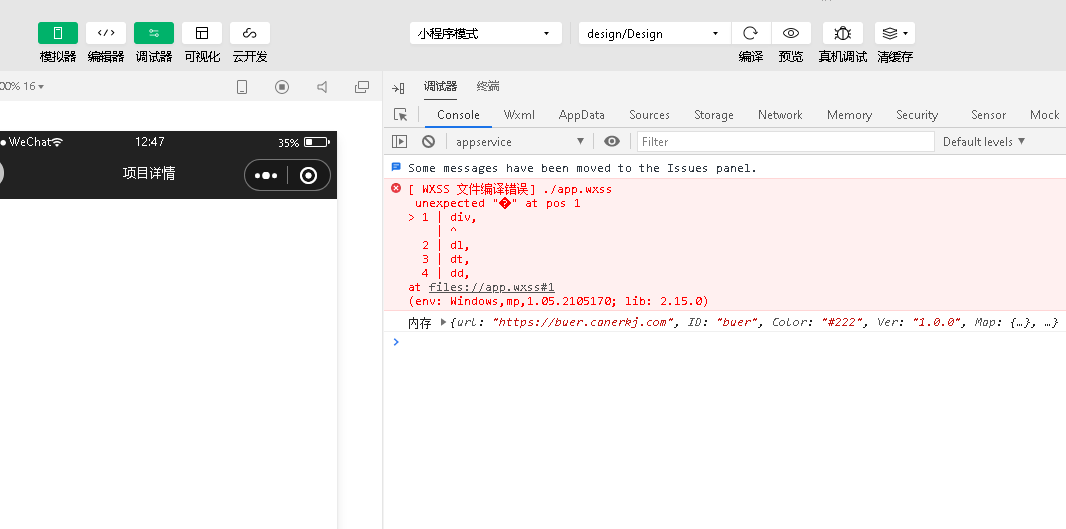Viewport: 1066px width, 529px height.
Task: Toggle the console sidebar icon
Action: point(400,141)
